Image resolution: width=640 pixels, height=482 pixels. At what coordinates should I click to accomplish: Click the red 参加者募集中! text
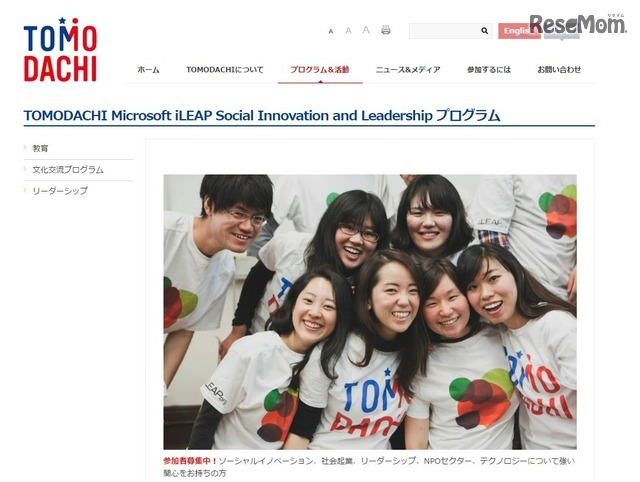coord(190,461)
